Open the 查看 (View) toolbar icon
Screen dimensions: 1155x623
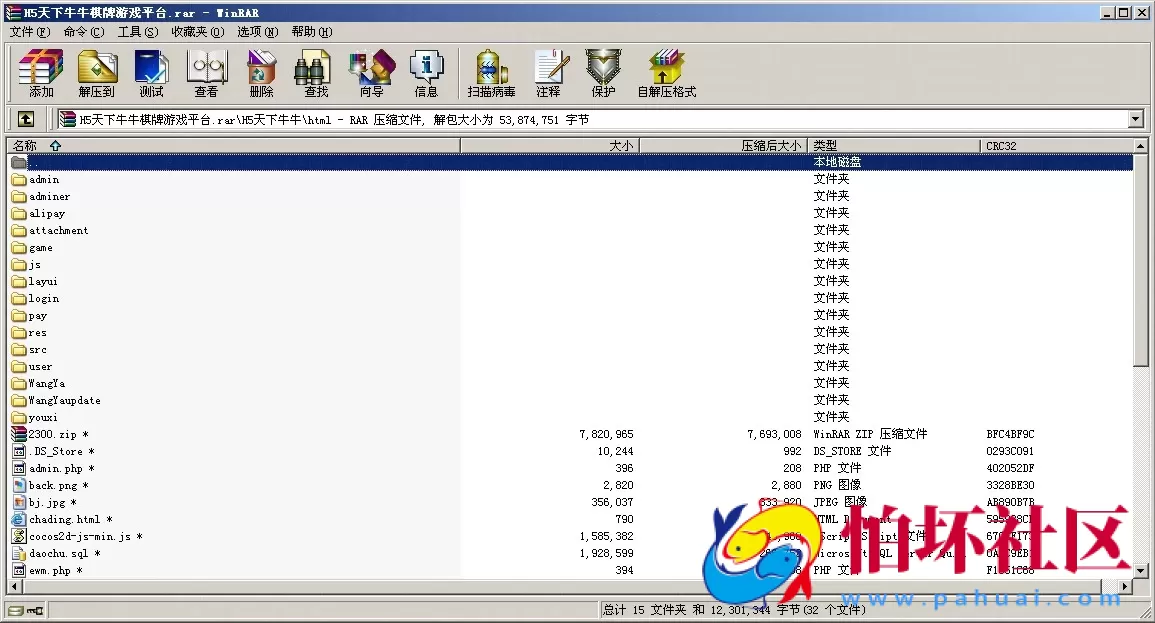point(206,74)
